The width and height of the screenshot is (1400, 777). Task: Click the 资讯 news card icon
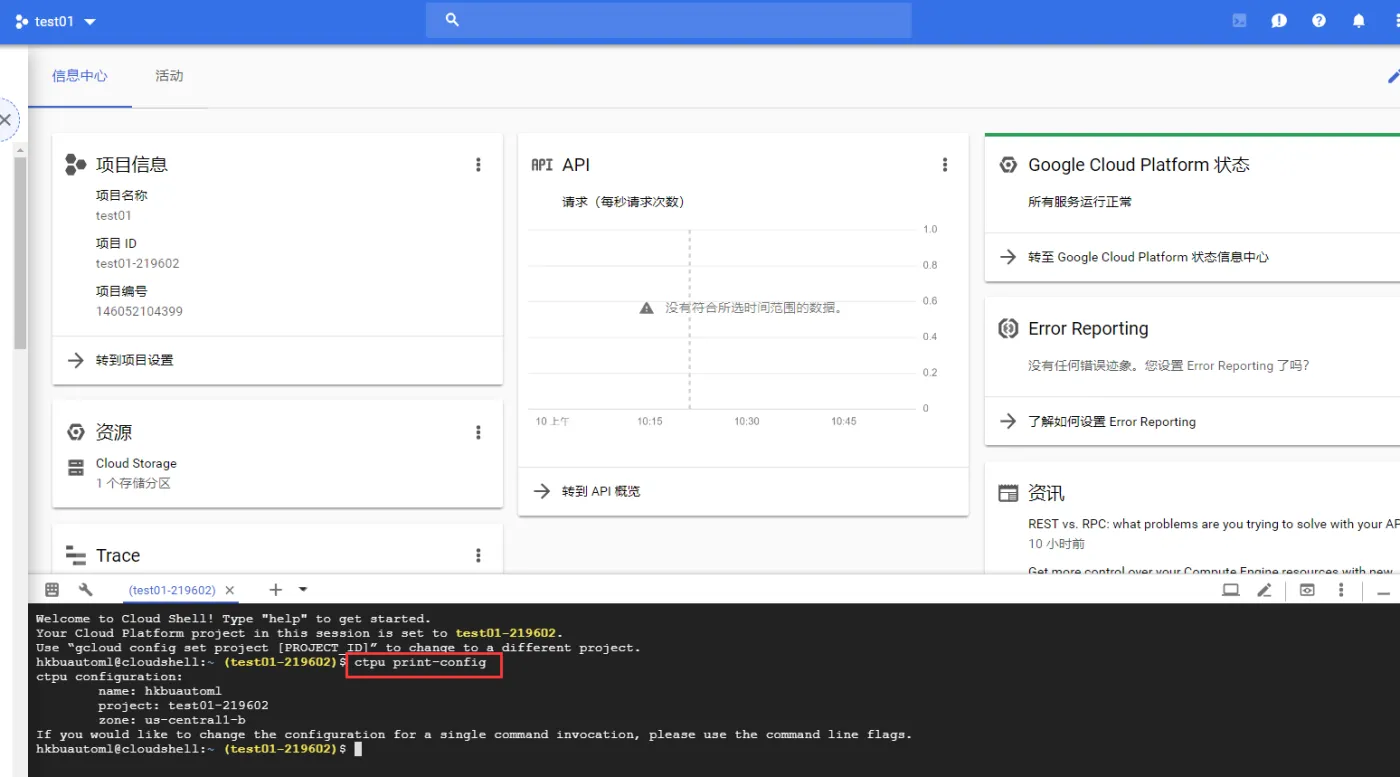pos(1008,493)
